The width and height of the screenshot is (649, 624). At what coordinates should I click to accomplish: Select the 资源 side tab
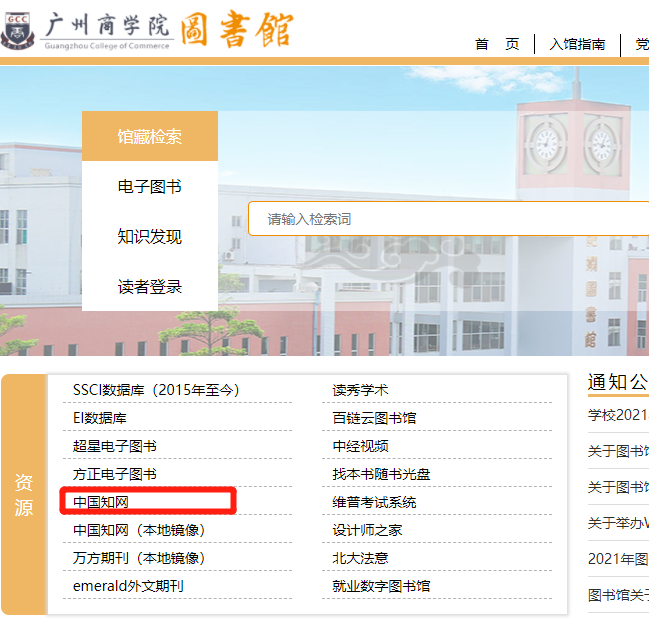(24, 495)
